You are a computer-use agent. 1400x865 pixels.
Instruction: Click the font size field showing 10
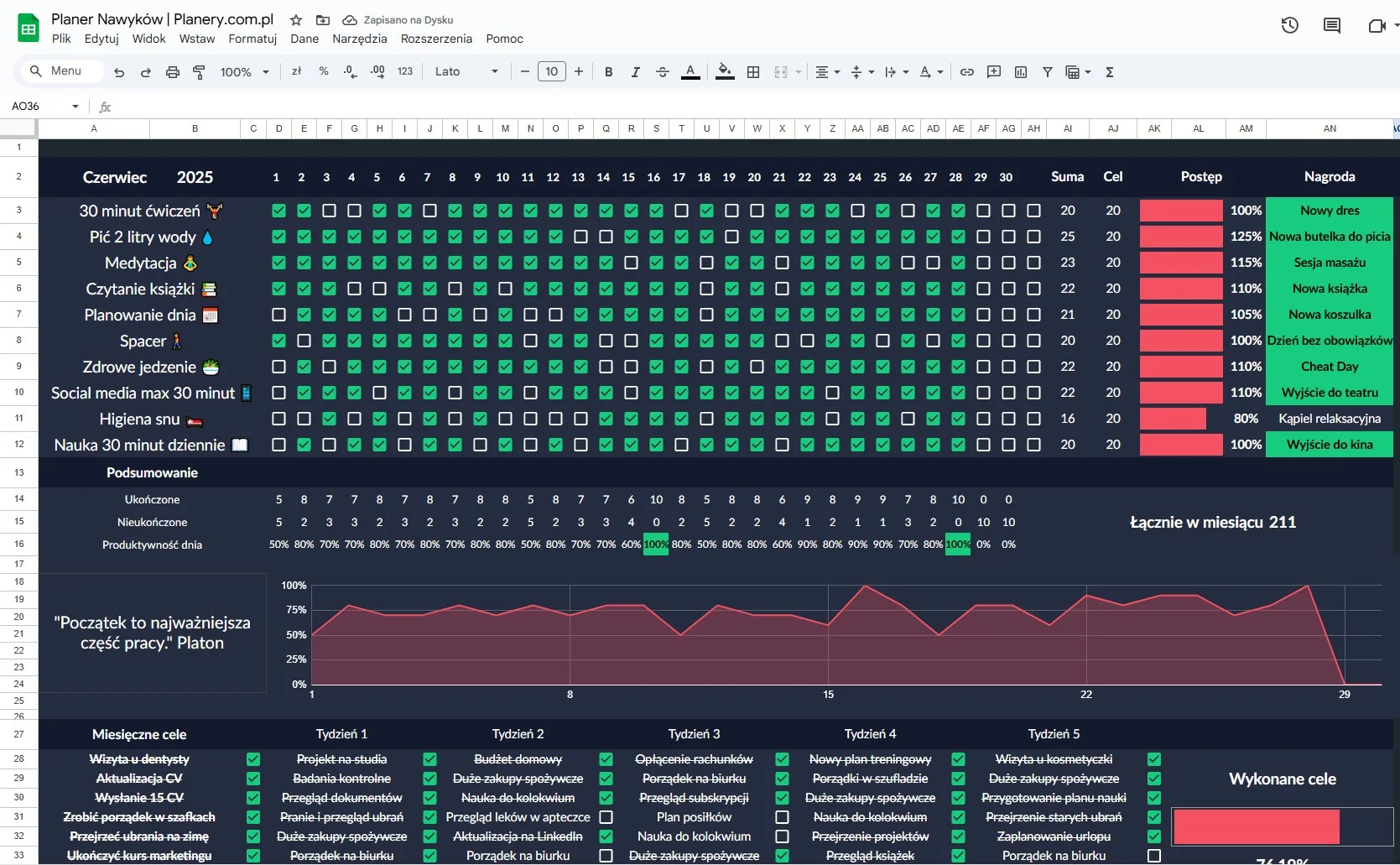552,72
